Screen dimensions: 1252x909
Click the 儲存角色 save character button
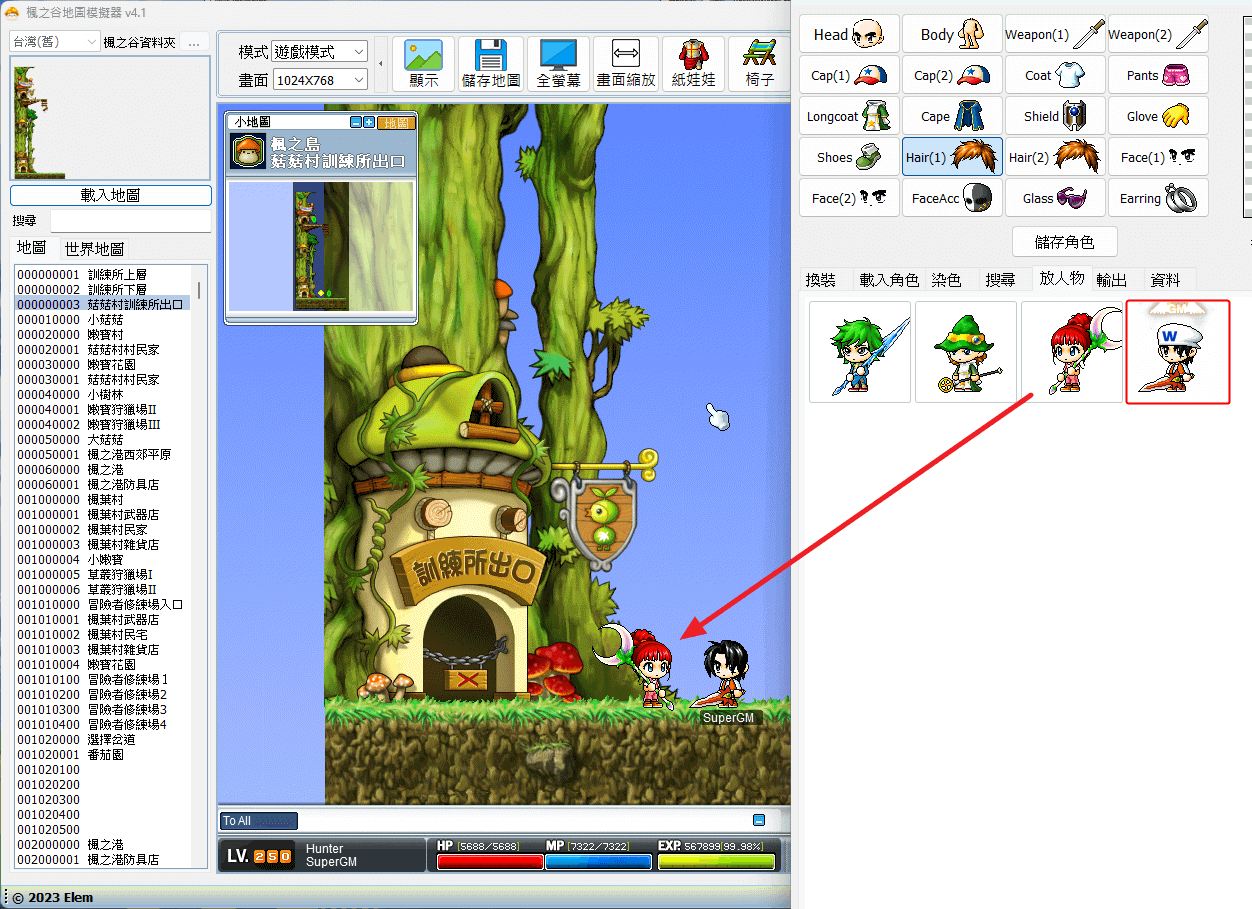[x=1064, y=241]
